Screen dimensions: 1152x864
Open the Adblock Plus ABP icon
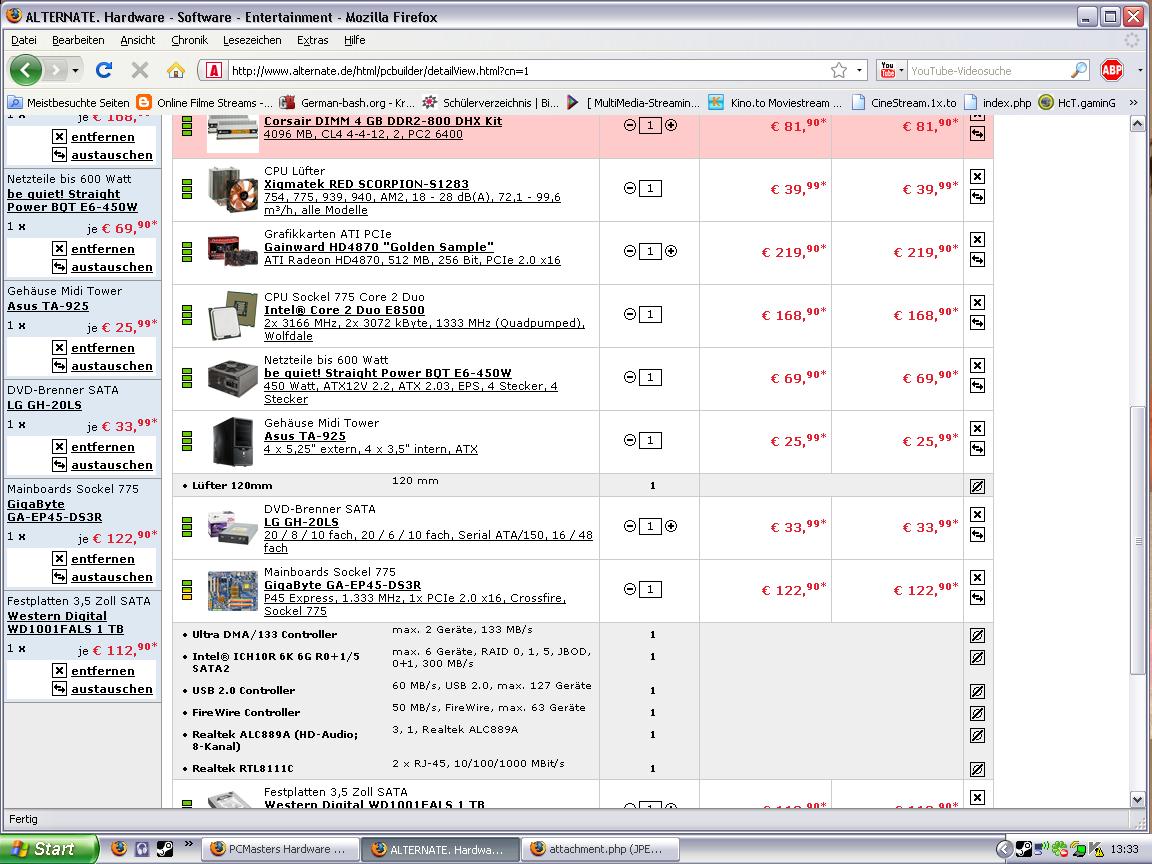1112,71
